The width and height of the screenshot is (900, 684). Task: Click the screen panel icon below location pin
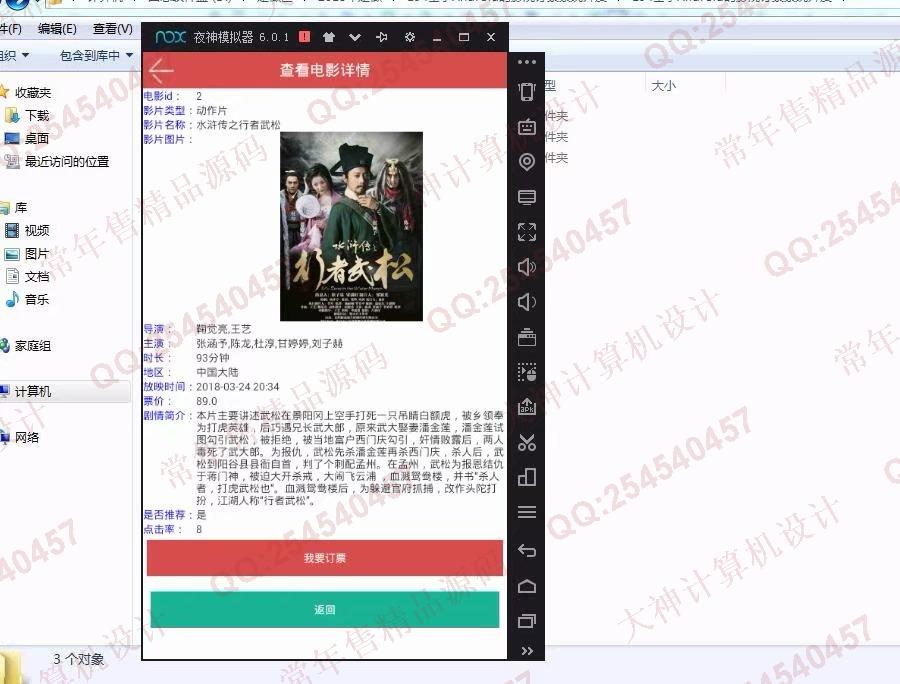(526, 197)
